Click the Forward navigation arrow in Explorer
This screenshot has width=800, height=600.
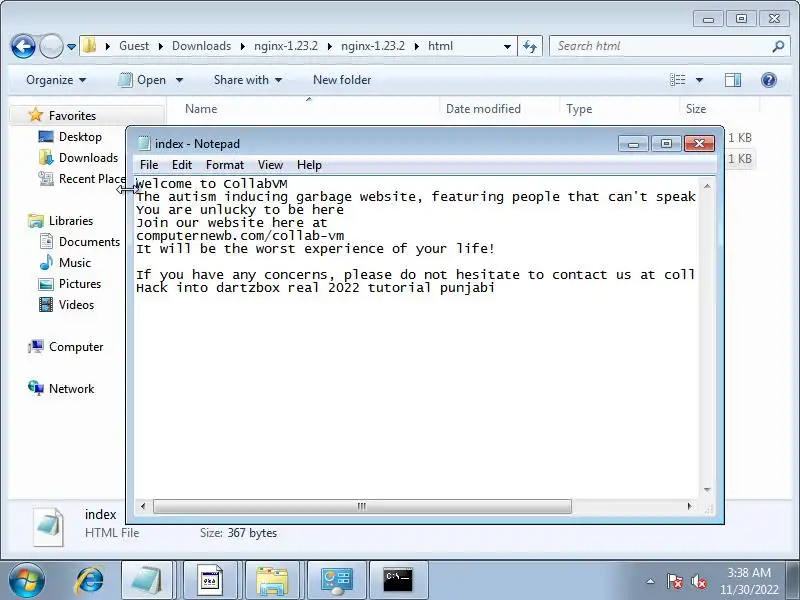pos(51,46)
